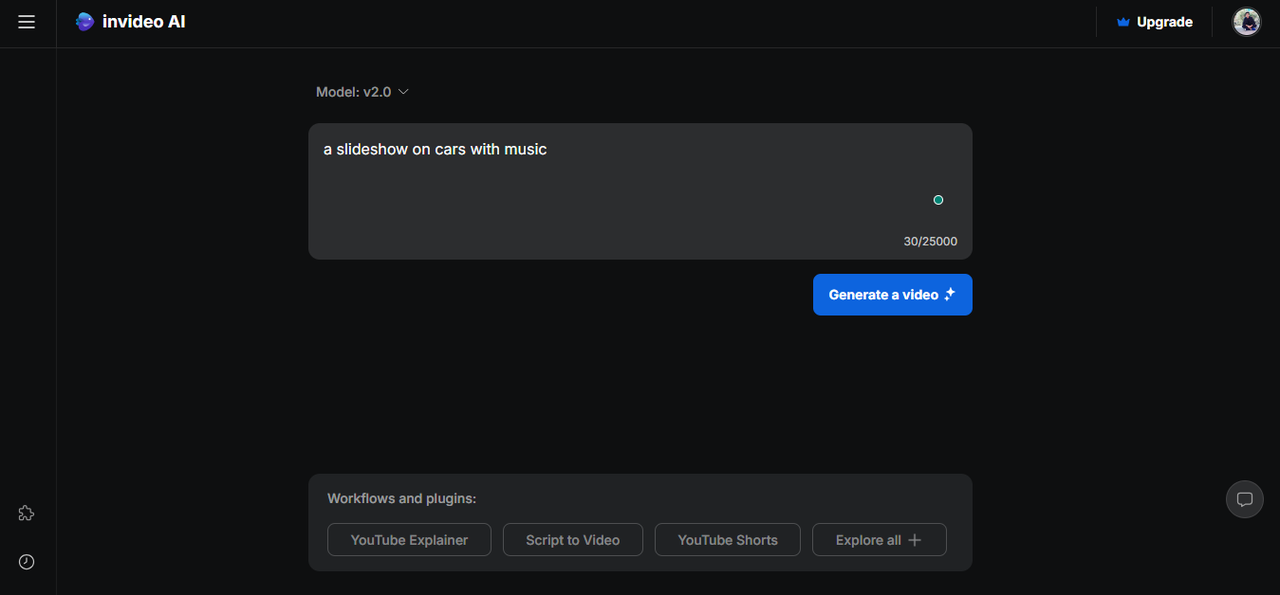Click the green circle indicator in prompt box
The height and width of the screenshot is (595, 1280).
[938, 200]
